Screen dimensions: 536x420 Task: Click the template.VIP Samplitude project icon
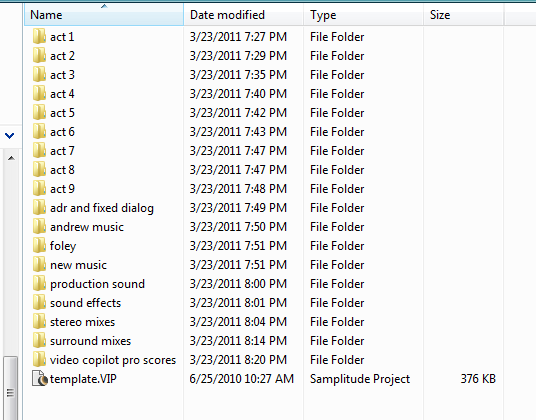tap(40, 378)
